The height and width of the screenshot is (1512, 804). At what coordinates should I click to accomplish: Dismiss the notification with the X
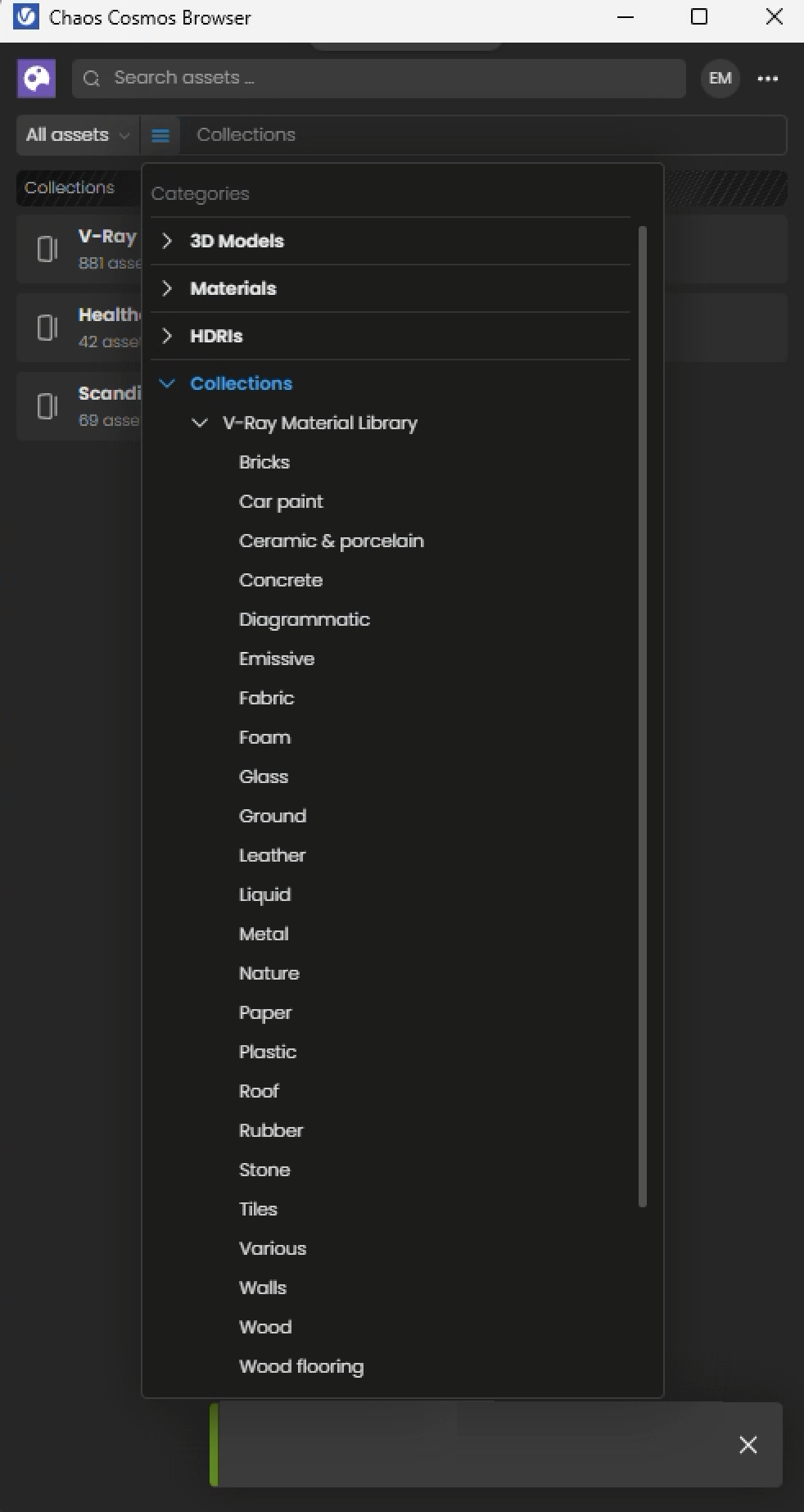tap(748, 1445)
